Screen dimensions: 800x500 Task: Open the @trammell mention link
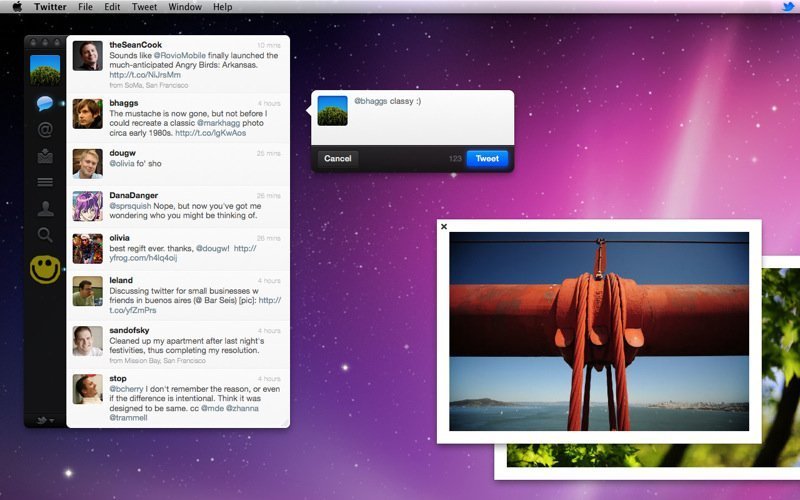click(128, 417)
